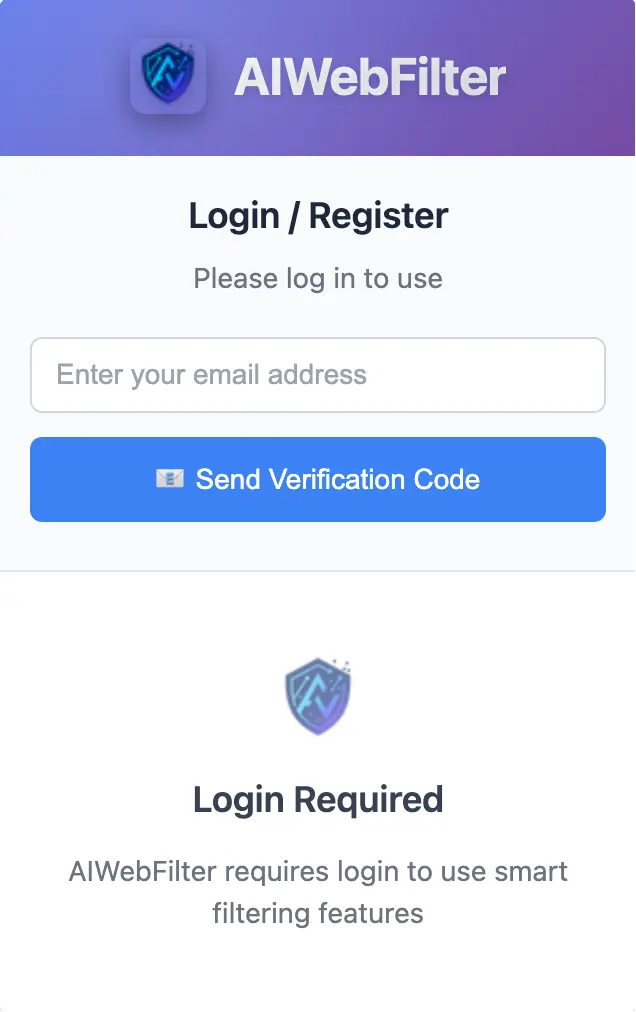Select the Login Required heading
The height and width of the screenshot is (1012, 636).
point(318,799)
